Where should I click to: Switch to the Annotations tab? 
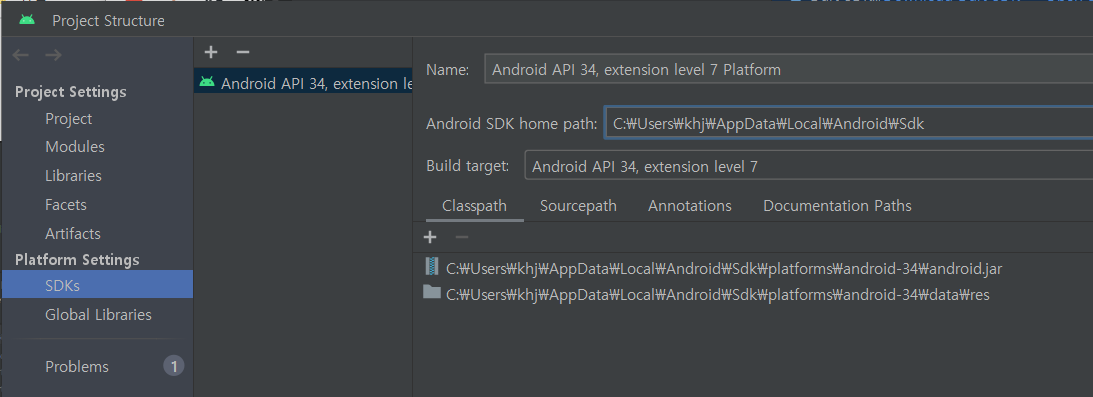[689, 206]
